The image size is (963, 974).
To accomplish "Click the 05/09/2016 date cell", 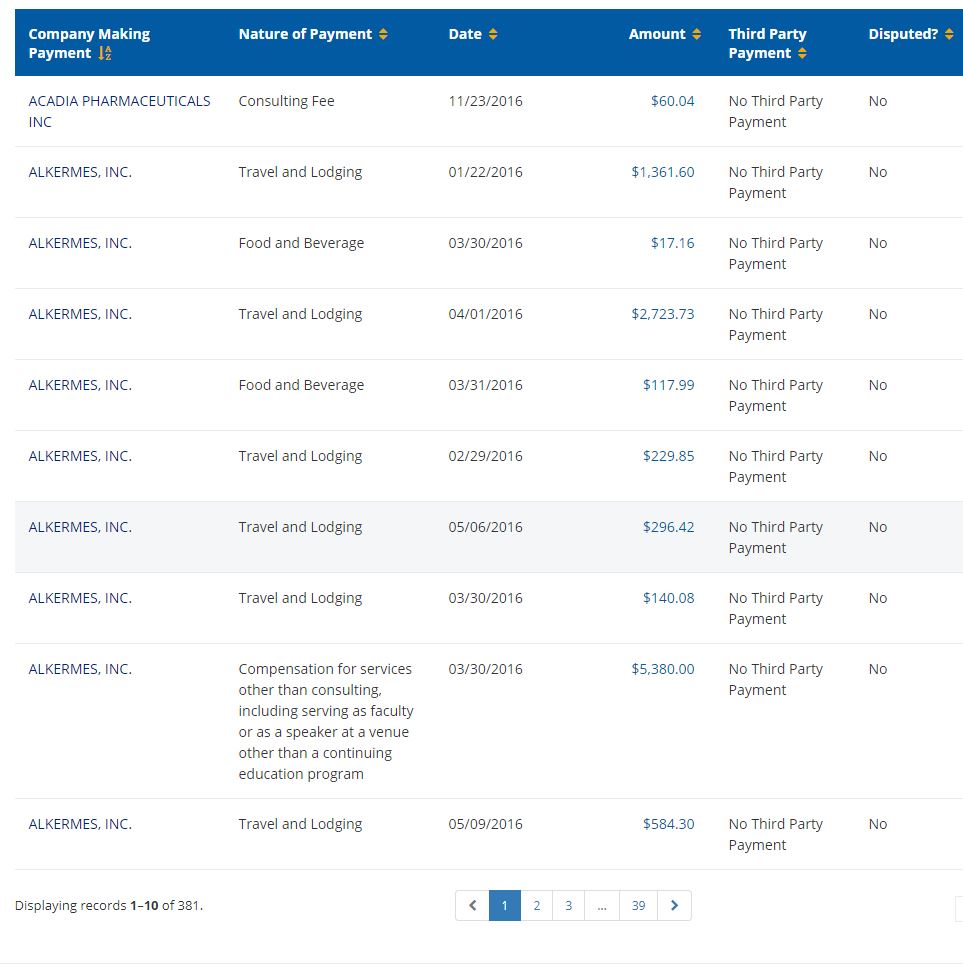I will coord(485,824).
